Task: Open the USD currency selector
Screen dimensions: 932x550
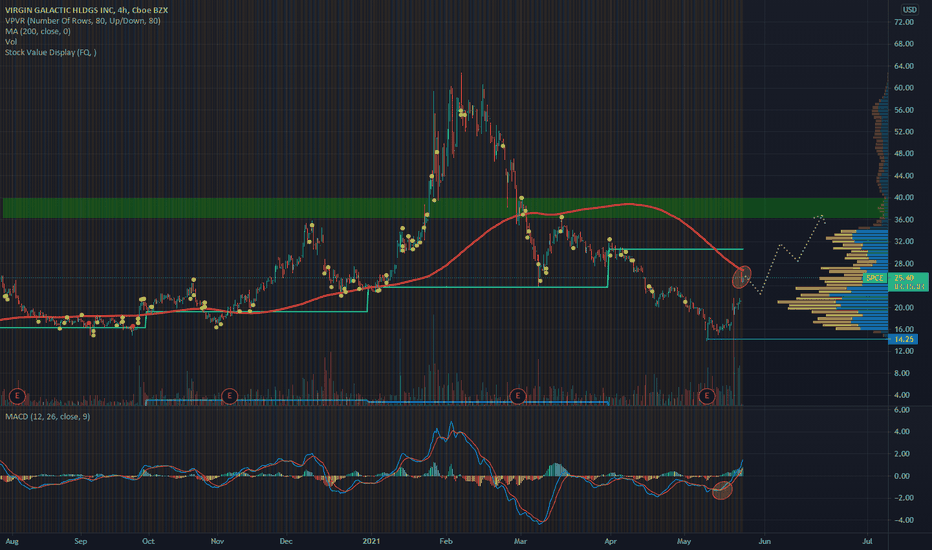Action: [x=909, y=10]
